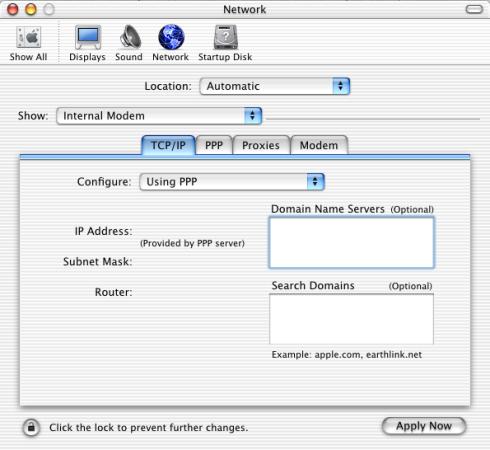This screenshot has height=450, width=490.
Task: Click inside the Search Domains field
Action: (351, 319)
